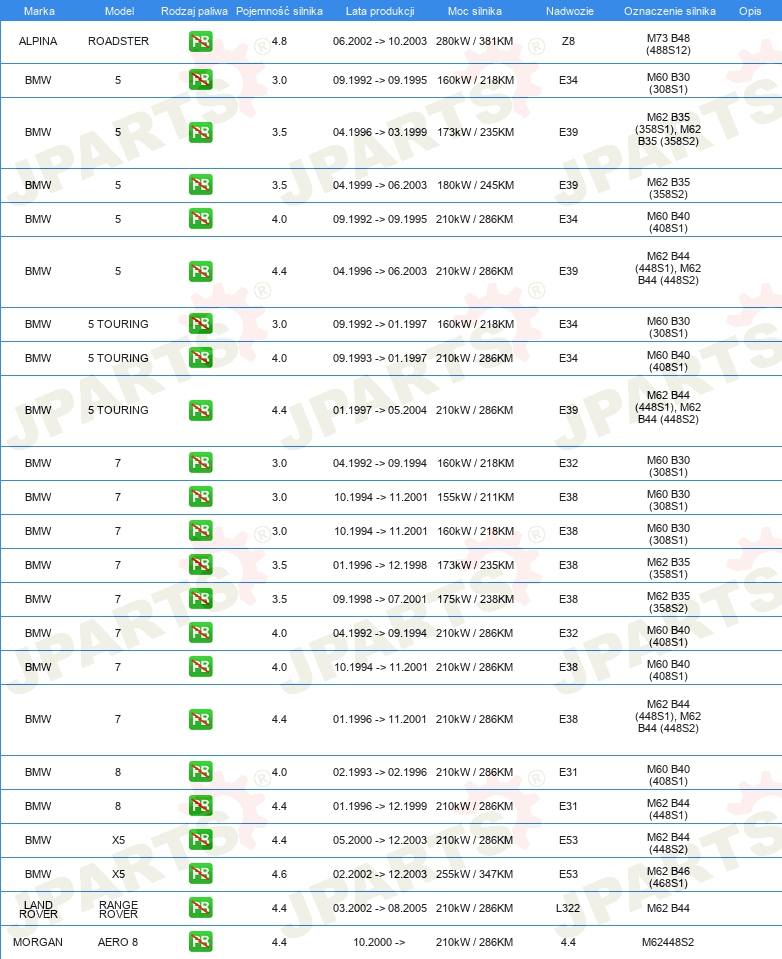This screenshot has height=959, width=782.
Task: Click the fuel icon for the BMW X5 4.6 row
Action: [x=201, y=874]
